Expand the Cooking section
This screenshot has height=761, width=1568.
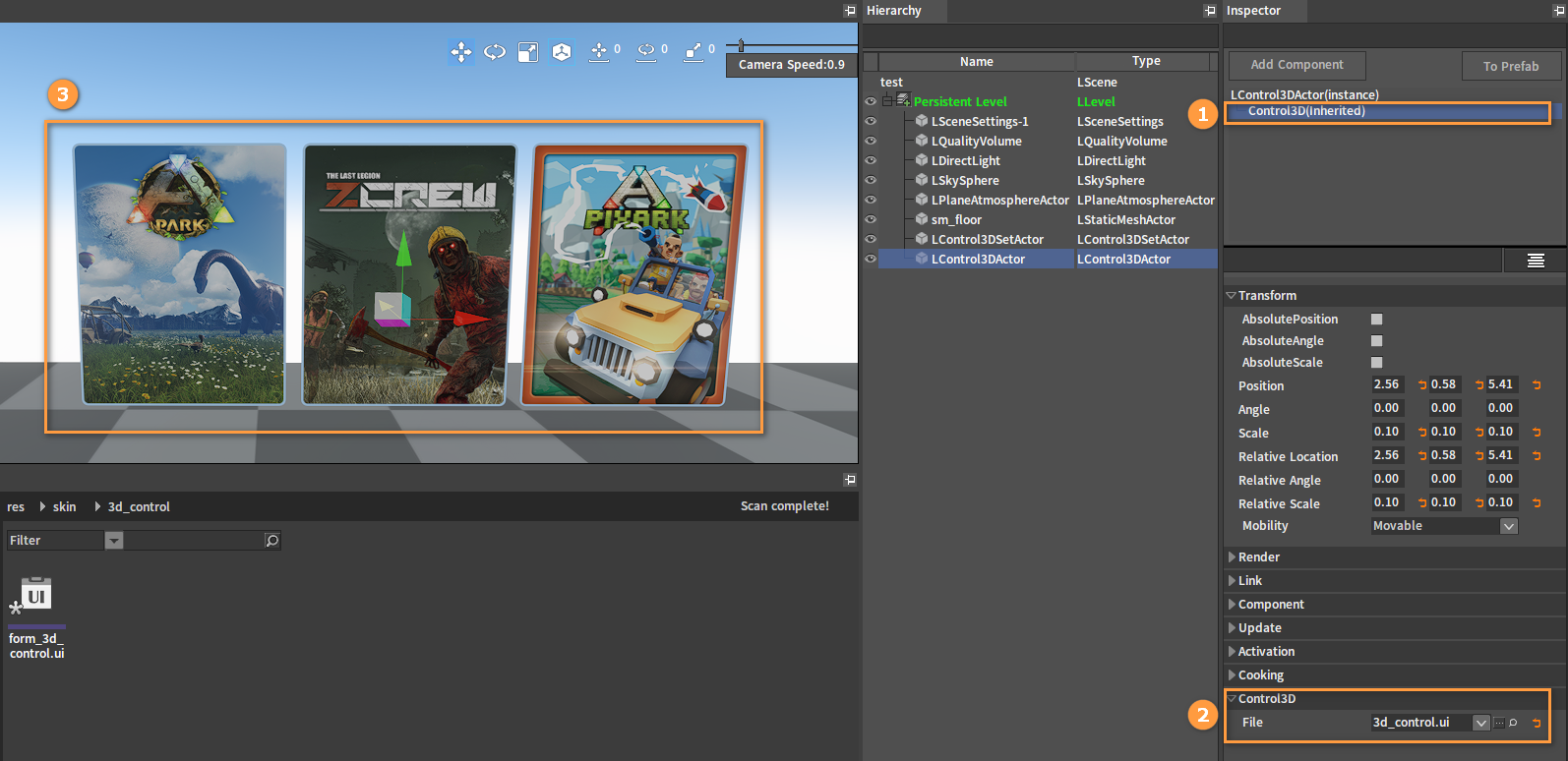click(x=1232, y=674)
